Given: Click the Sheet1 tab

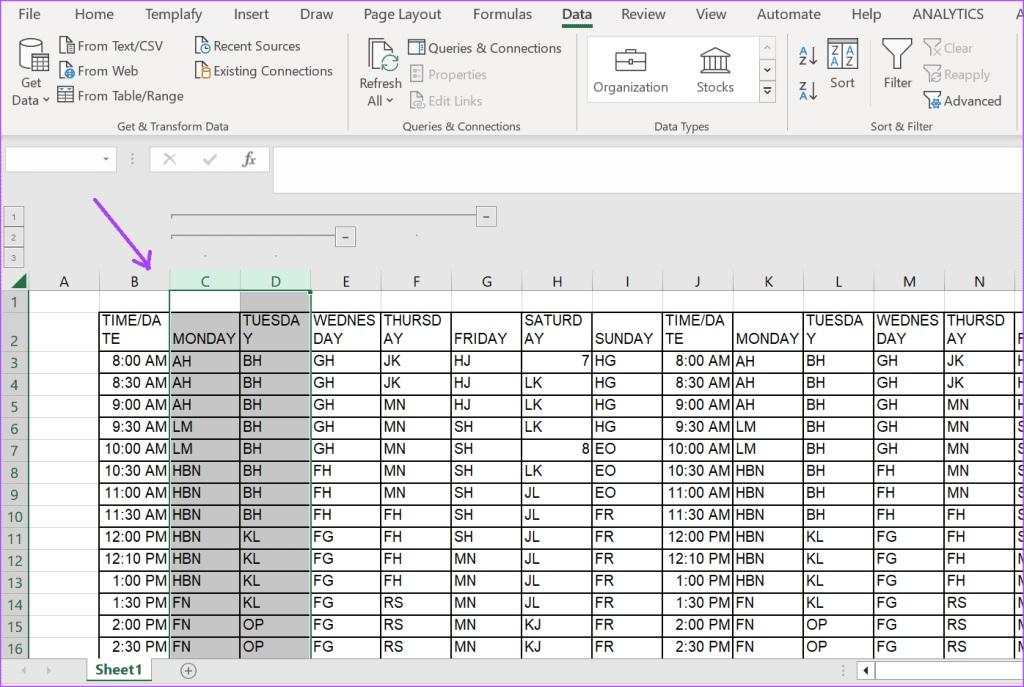Looking at the screenshot, I should [x=118, y=669].
